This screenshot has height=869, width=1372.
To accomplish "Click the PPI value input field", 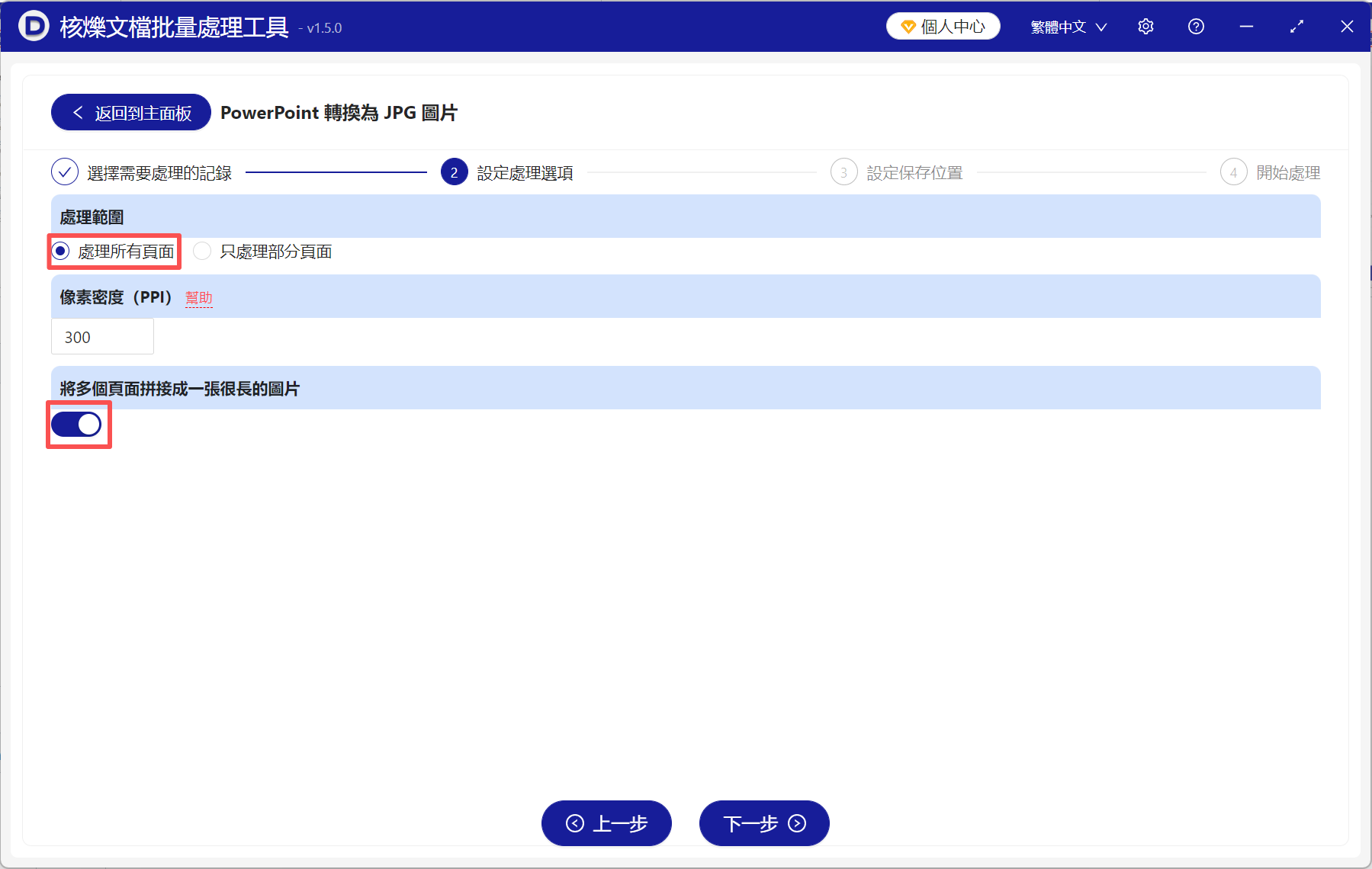I will [x=102, y=336].
